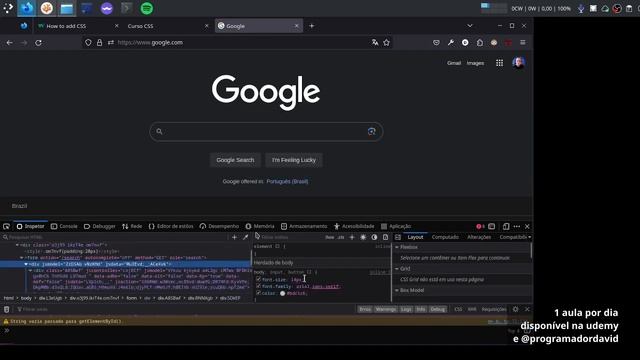Collapse the div class o3j99 node

pyautogui.click(x=17, y=245)
